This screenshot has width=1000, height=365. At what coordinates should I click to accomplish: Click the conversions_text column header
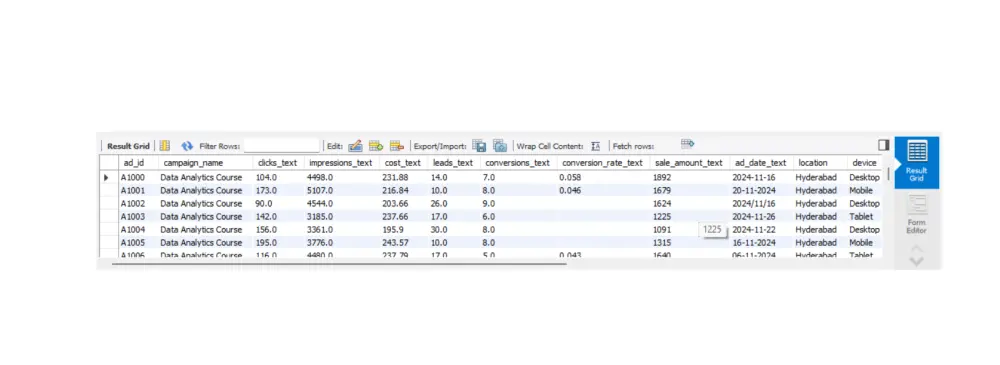click(x=517, y=163)
